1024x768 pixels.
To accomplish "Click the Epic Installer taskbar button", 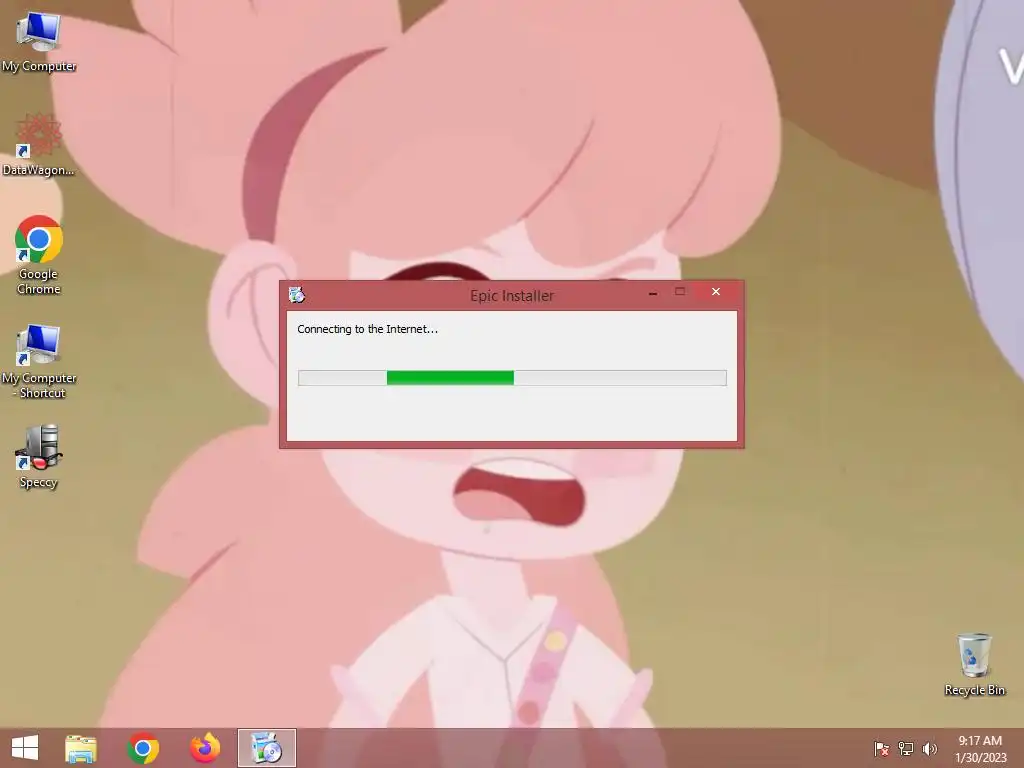I will pyautogui.click(x=266, y=748).
